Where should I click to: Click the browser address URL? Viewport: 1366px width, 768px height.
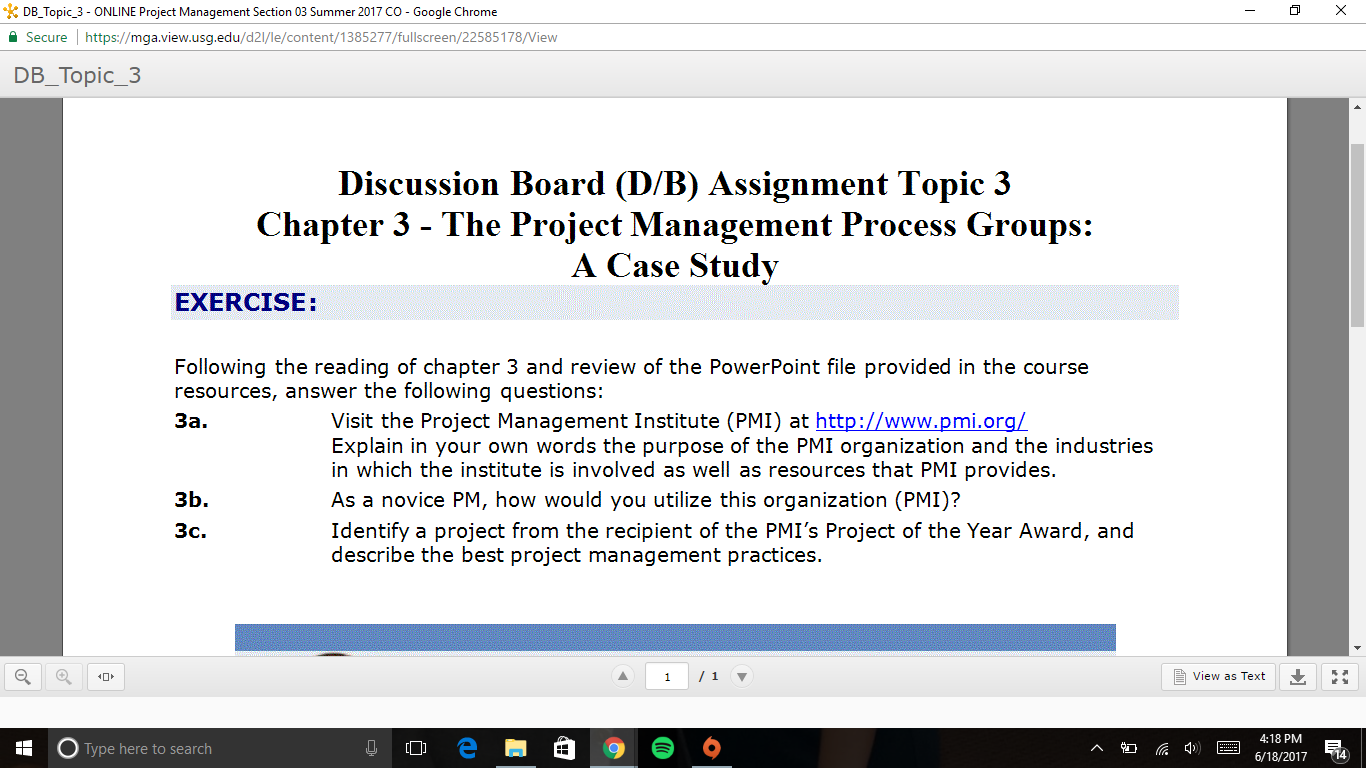(x=321, y=37)
